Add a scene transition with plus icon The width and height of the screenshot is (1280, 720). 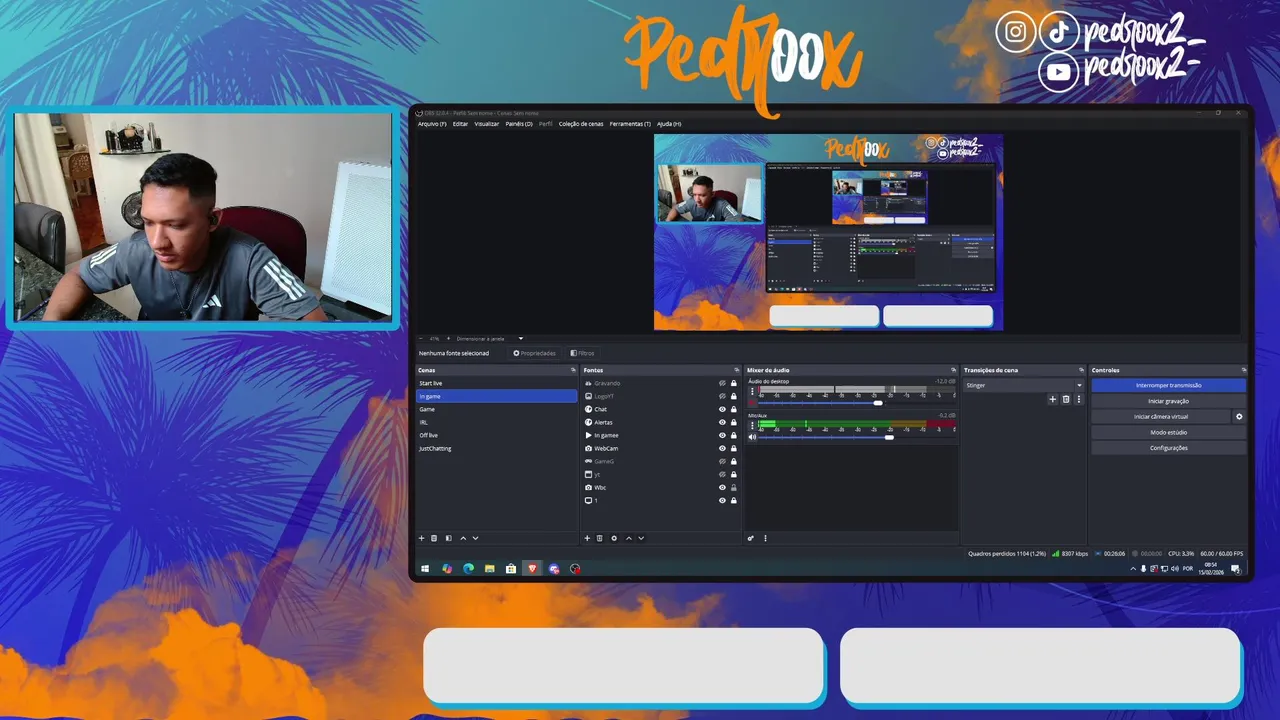1052,399
